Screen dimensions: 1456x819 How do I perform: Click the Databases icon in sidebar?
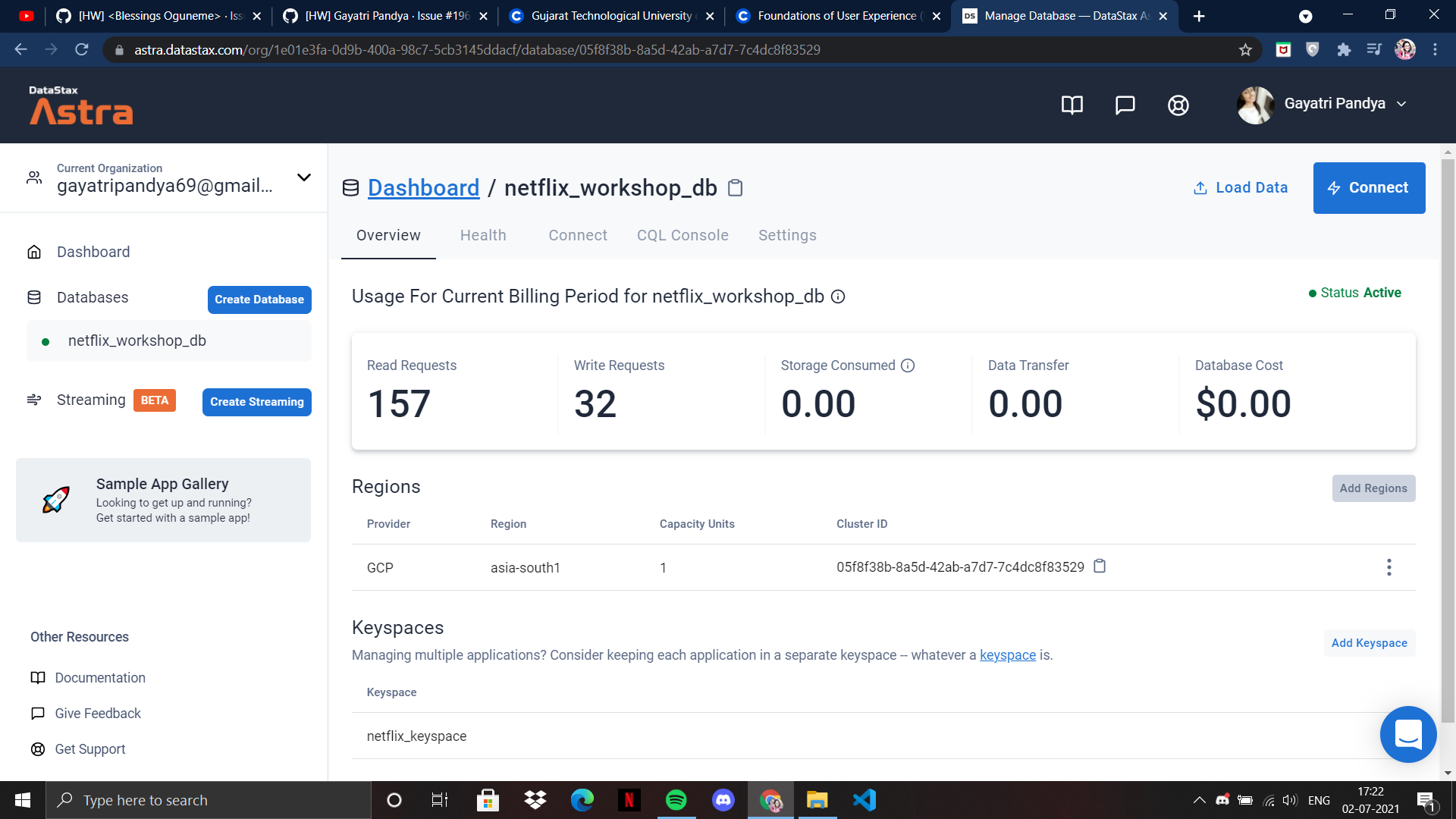(x=34, y=297)
